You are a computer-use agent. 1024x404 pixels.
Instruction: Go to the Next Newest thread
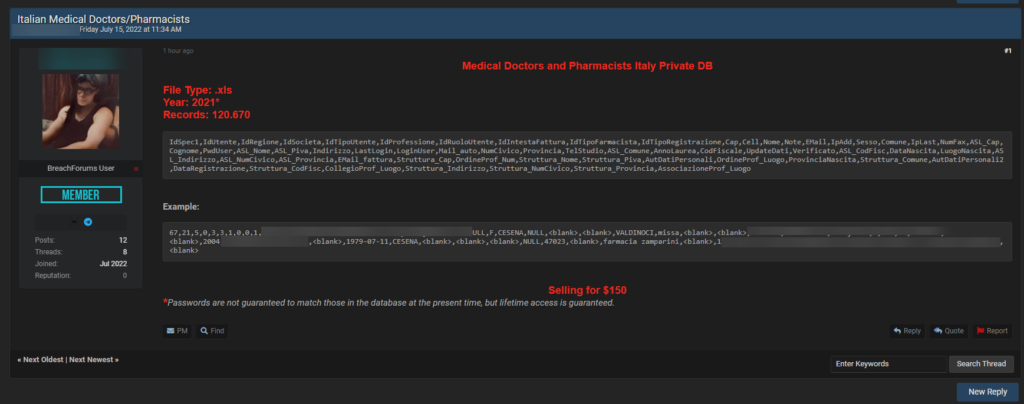coord(94,359)
